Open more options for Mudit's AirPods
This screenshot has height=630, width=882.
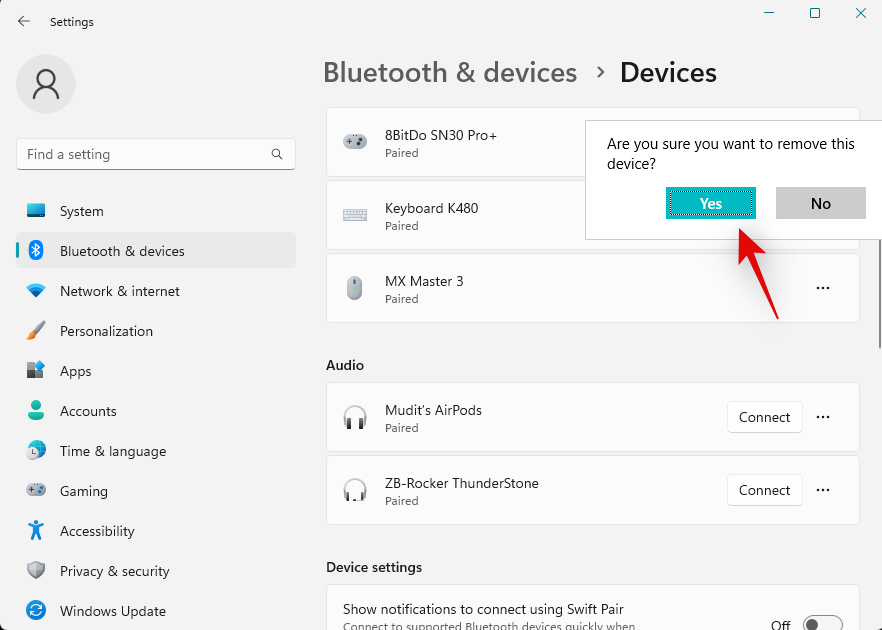[x=823, y=417]
